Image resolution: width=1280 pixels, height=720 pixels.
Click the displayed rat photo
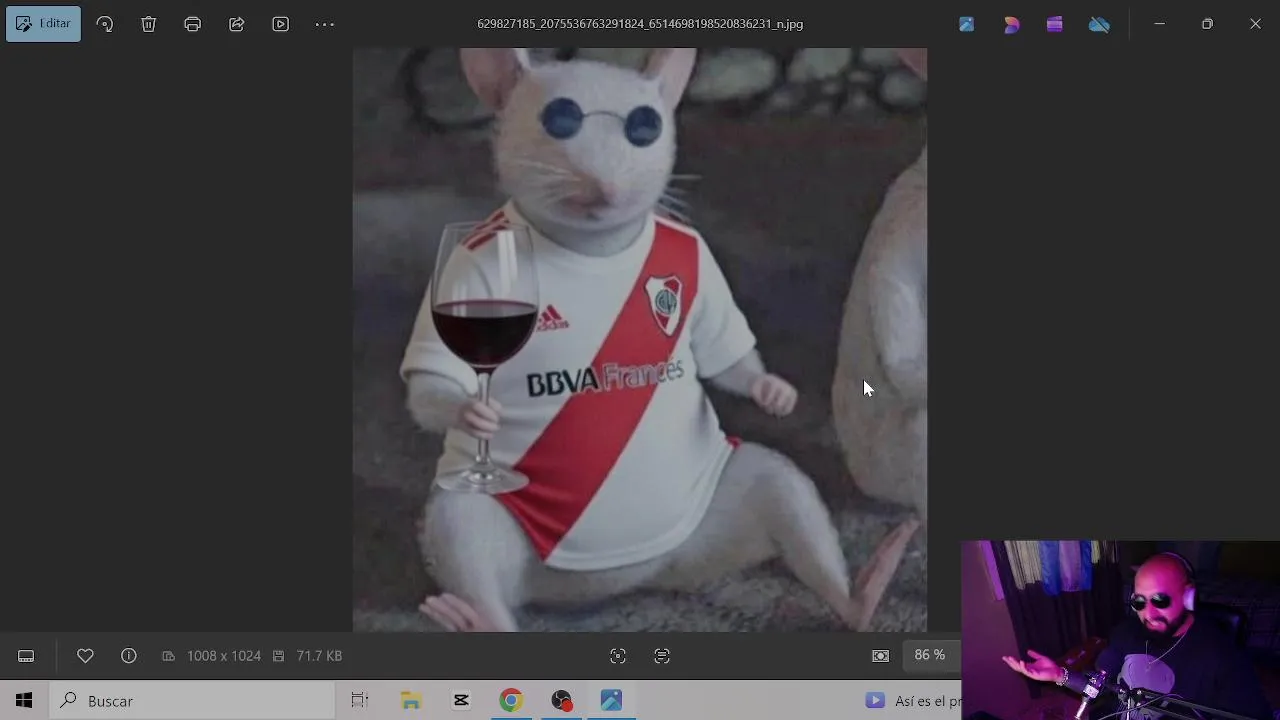coord(640,340)
